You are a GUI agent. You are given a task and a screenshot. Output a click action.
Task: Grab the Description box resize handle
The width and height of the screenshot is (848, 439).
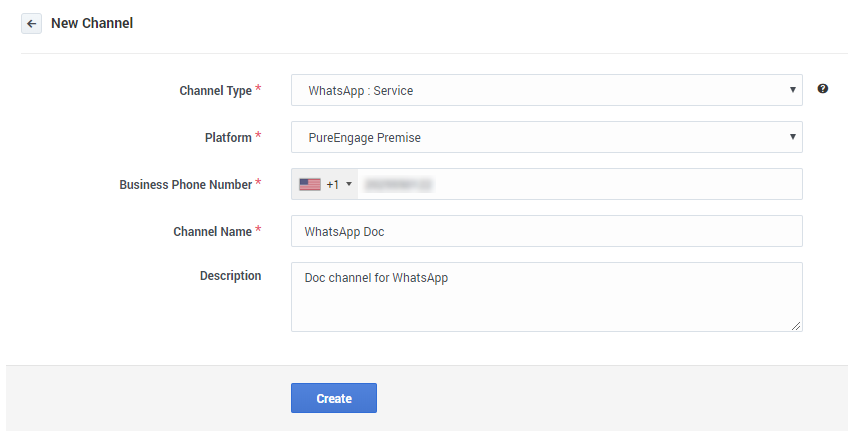[797, 326]
